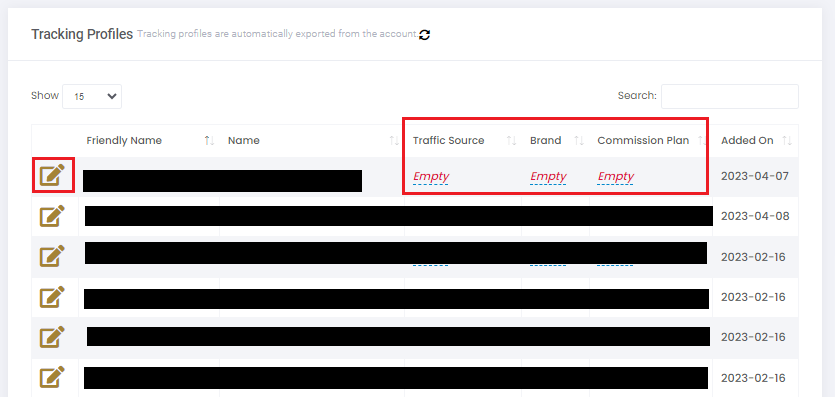Click the Tracking Profiles heading
This screenshot has height=397, width=835.
(82, 35)
